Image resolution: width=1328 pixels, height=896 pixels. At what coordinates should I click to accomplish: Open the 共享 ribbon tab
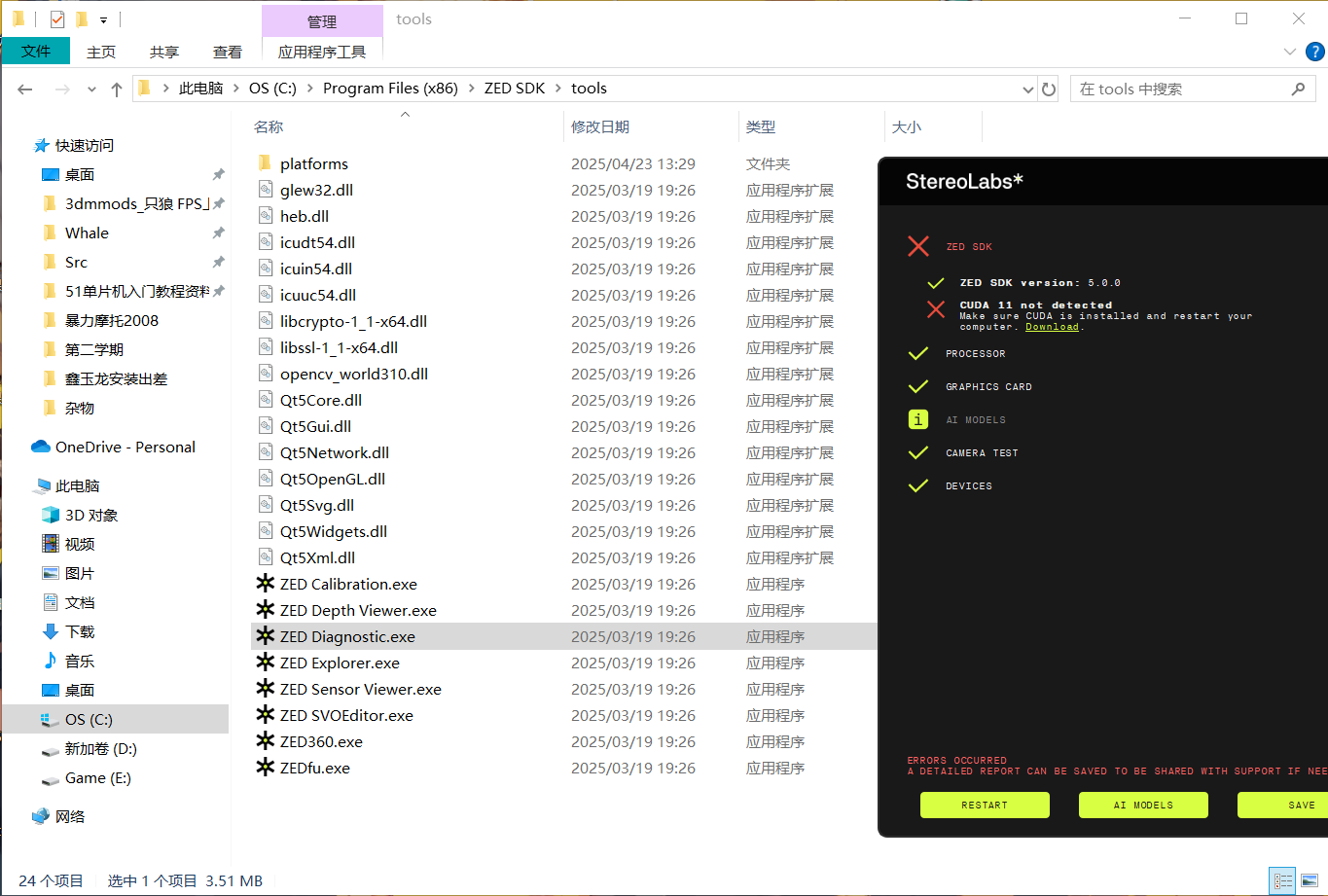pyautogui.click(x=164, y=52)
